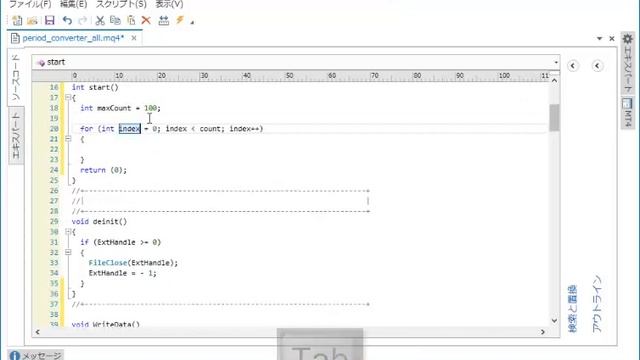Switch to the エキスパート left side tab

point(16,136)
